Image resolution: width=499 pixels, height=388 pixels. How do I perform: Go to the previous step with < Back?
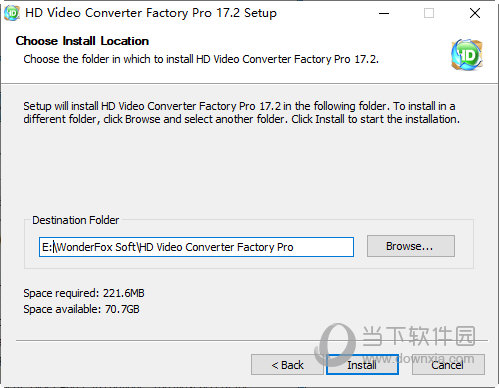(x=287, y=365)
